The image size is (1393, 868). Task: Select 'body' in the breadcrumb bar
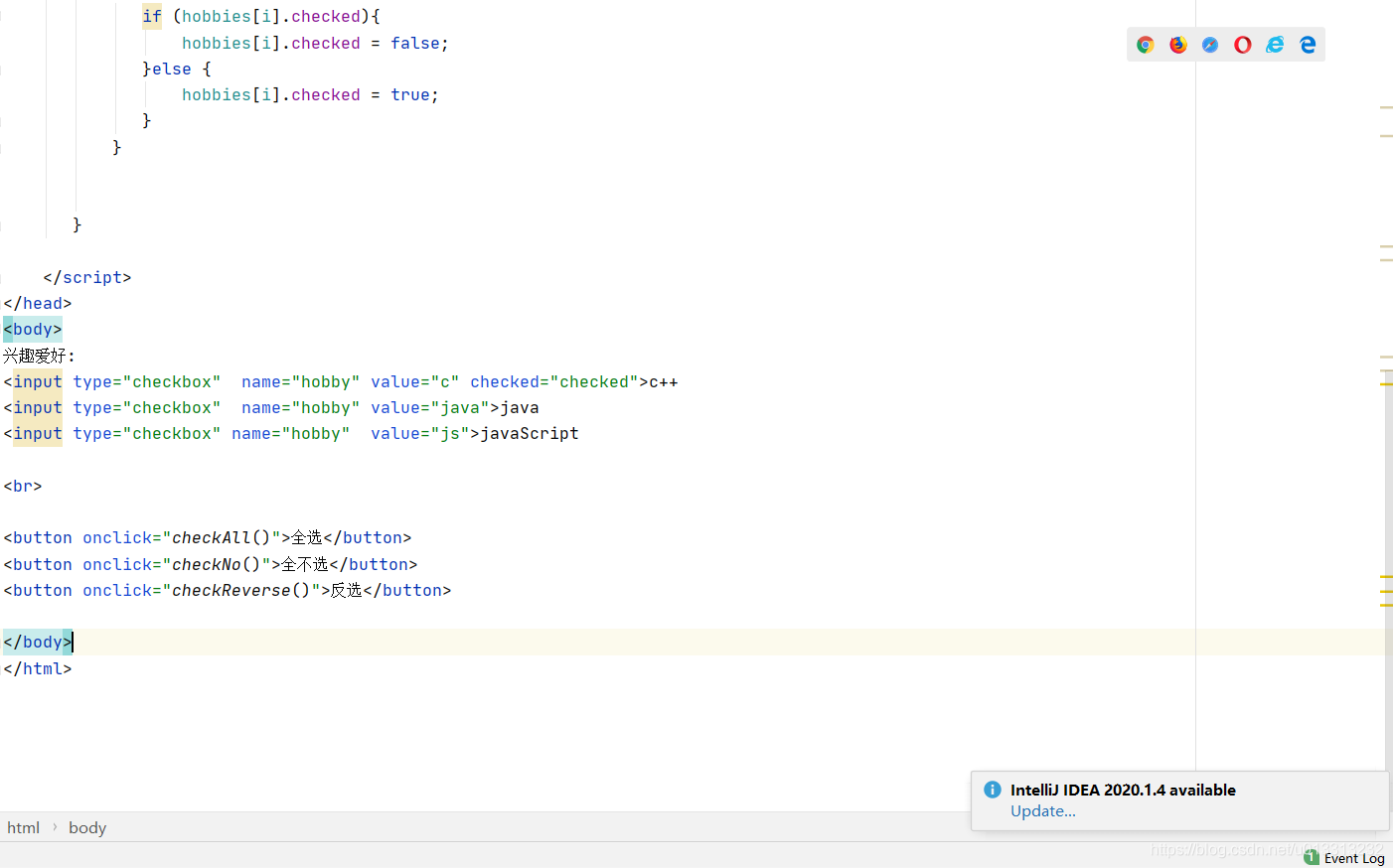point(87,827)
